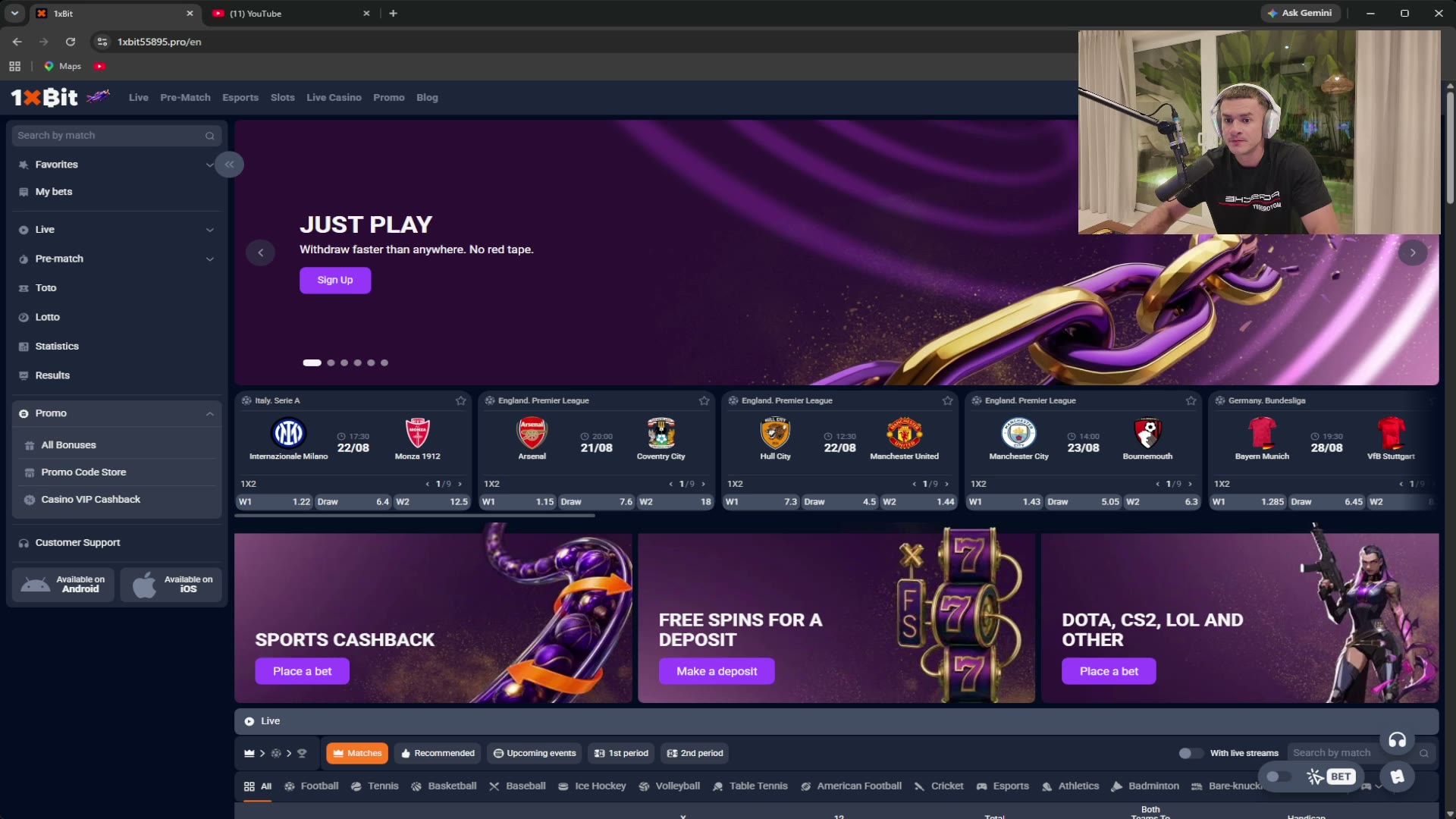Favorite the Internazionale Milano vs Monza match

coord(460,400)
